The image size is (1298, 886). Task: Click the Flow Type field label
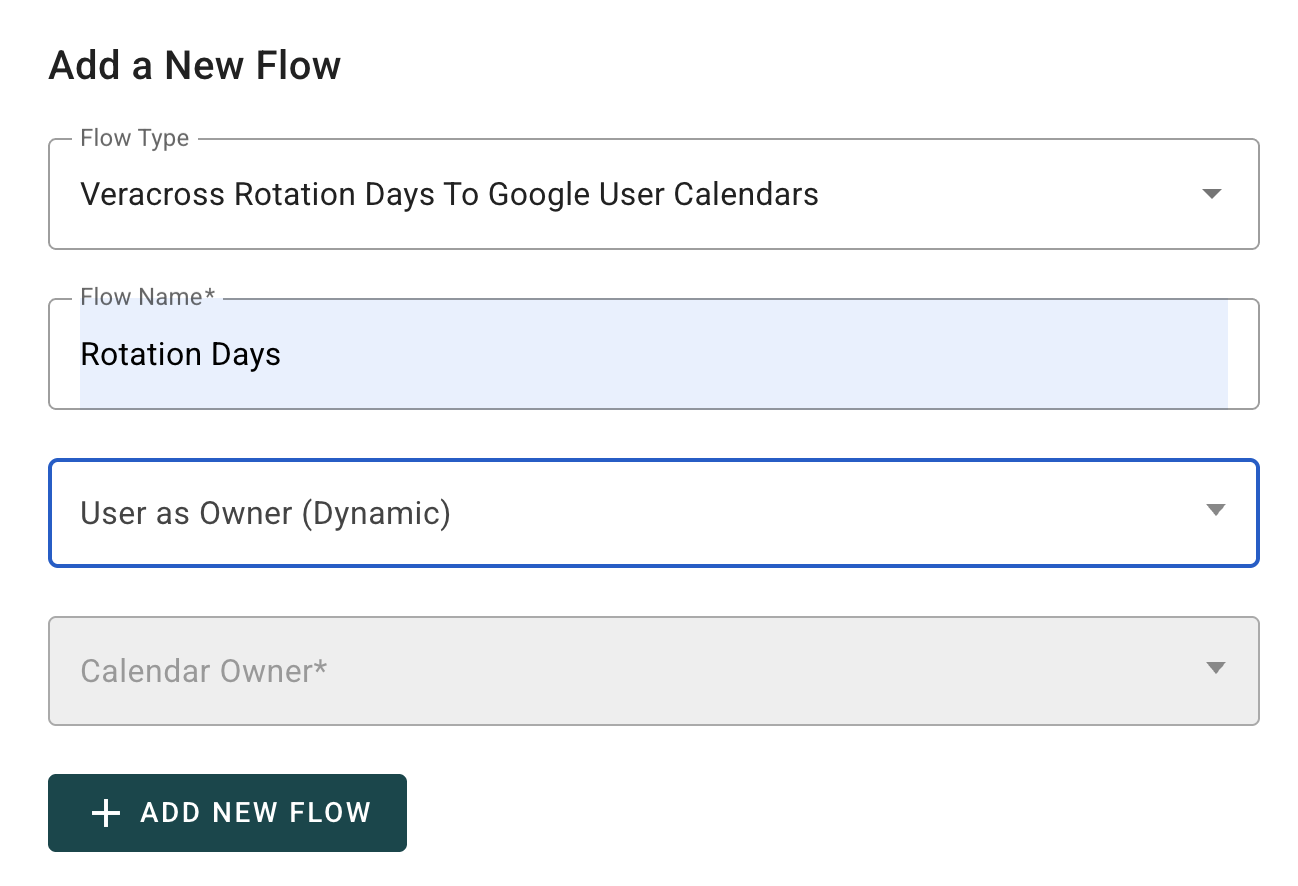click(134, 139)
